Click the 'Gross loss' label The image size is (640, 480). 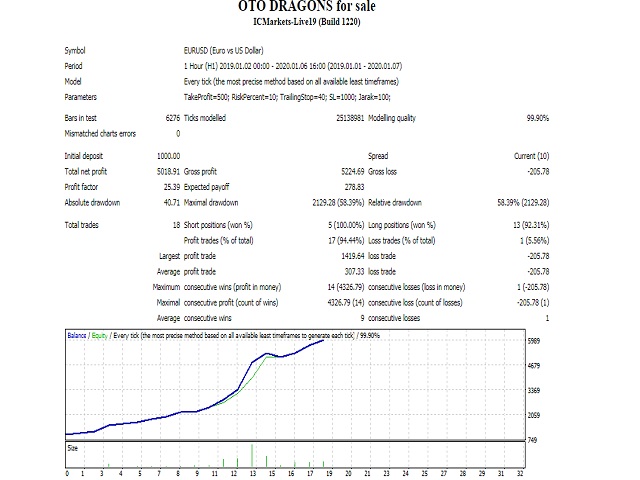pos(382,171)
